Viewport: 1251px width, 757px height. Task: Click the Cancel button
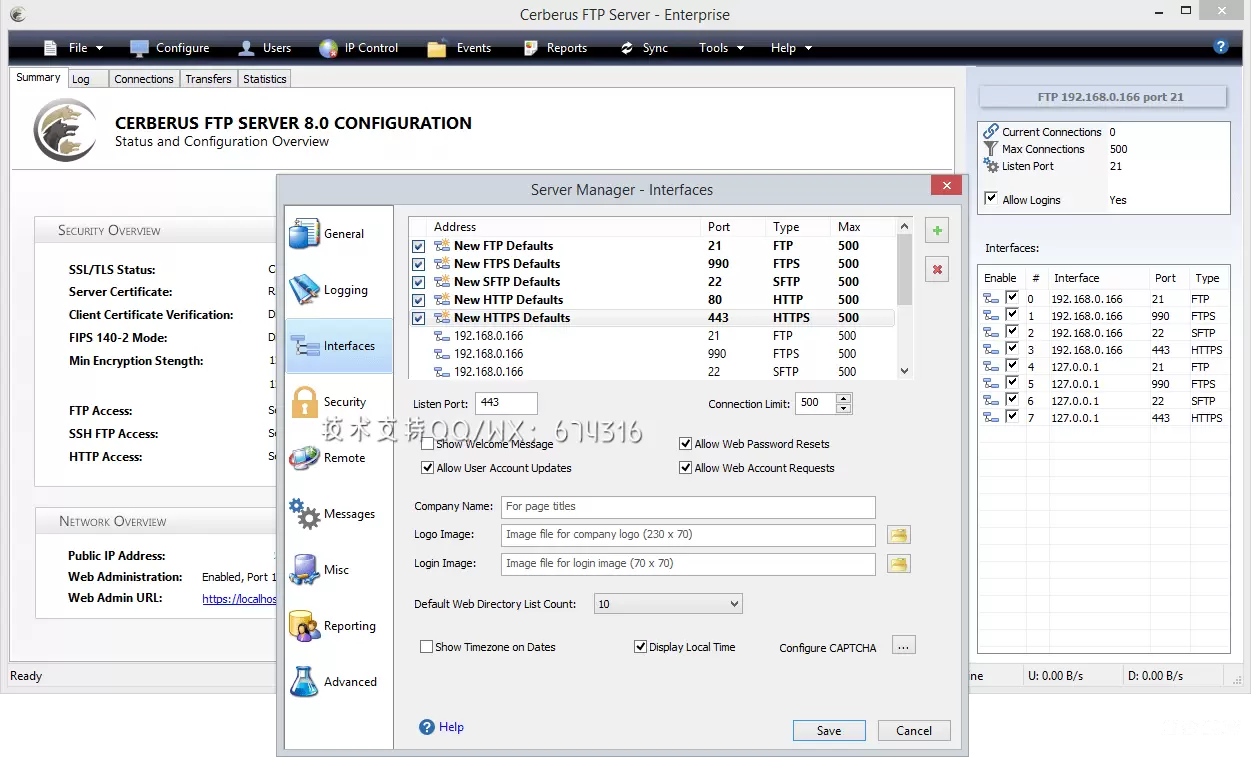click(x=914, y=730)
